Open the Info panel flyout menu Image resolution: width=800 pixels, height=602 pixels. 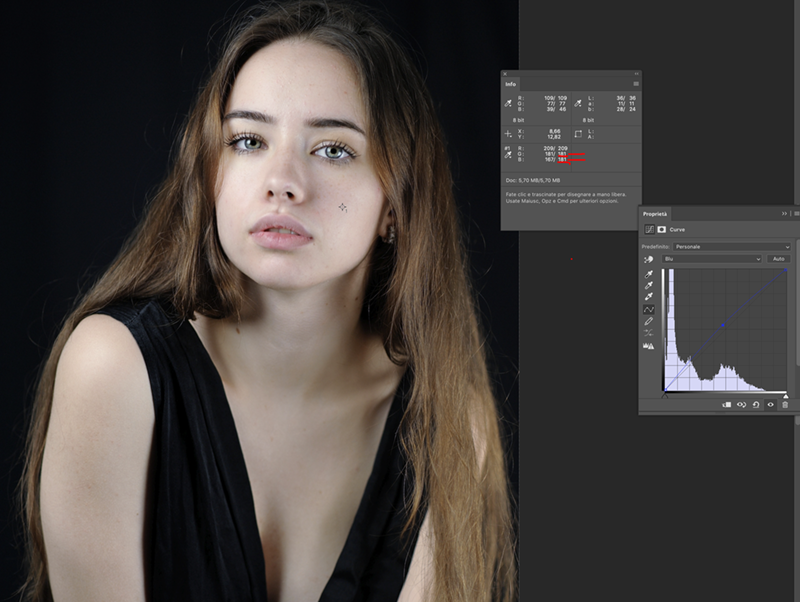click(x=635, y=84)
